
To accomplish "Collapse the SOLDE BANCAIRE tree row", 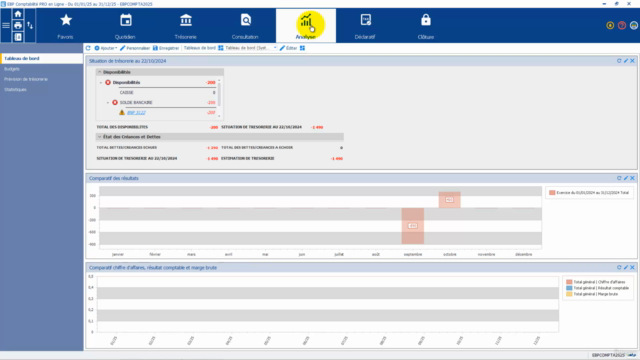I will coord(108,102).
